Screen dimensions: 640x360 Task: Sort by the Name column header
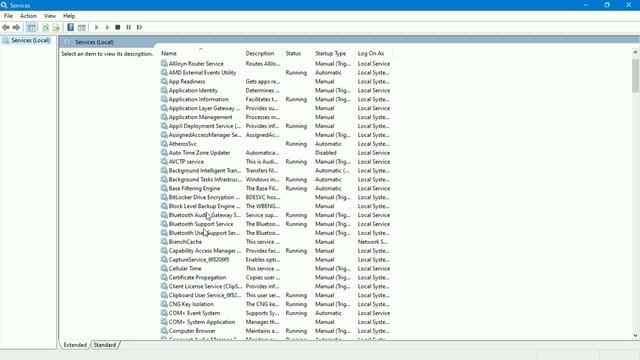click(200, 53)
